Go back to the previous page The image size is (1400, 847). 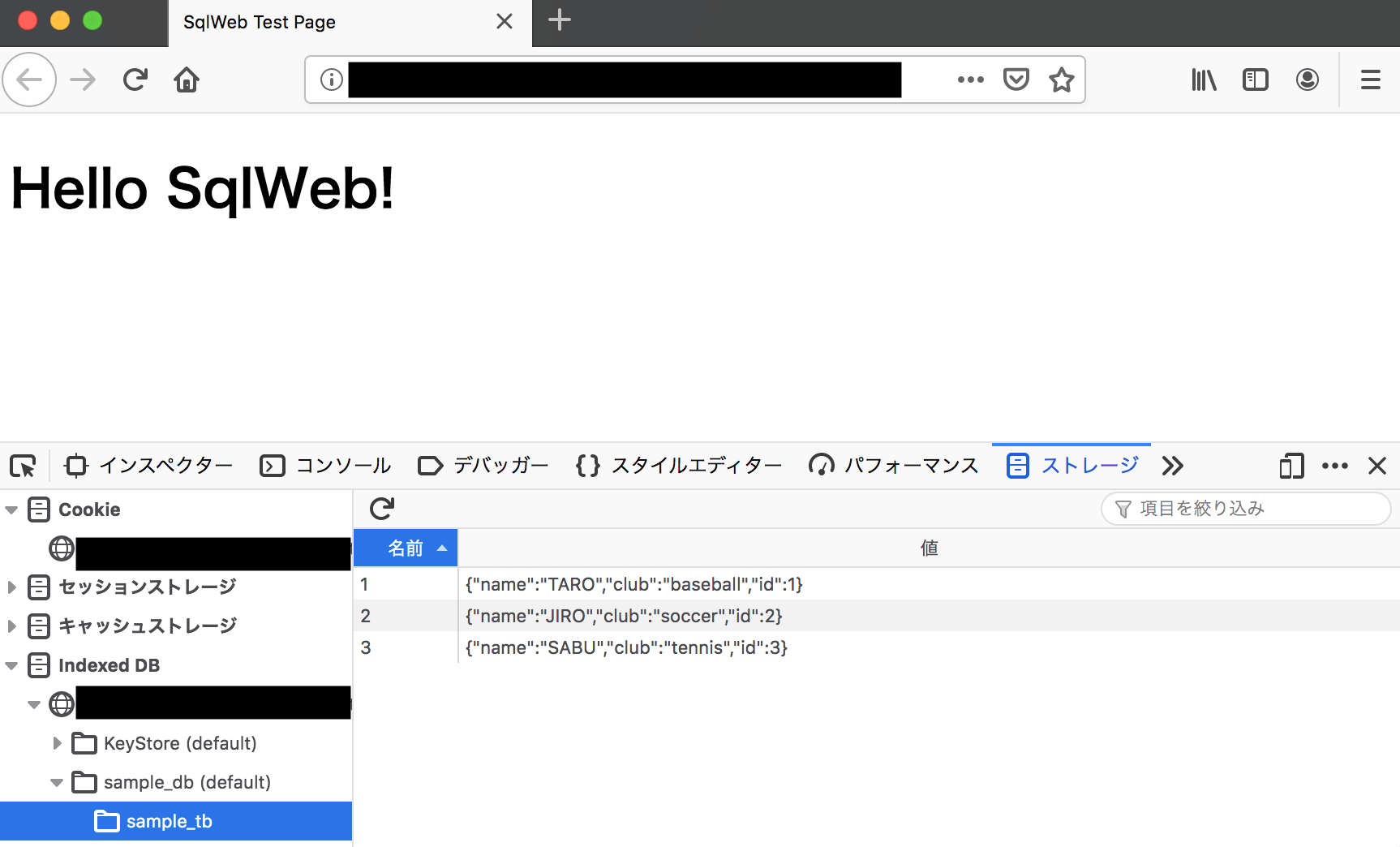click(x=29, y=80)
